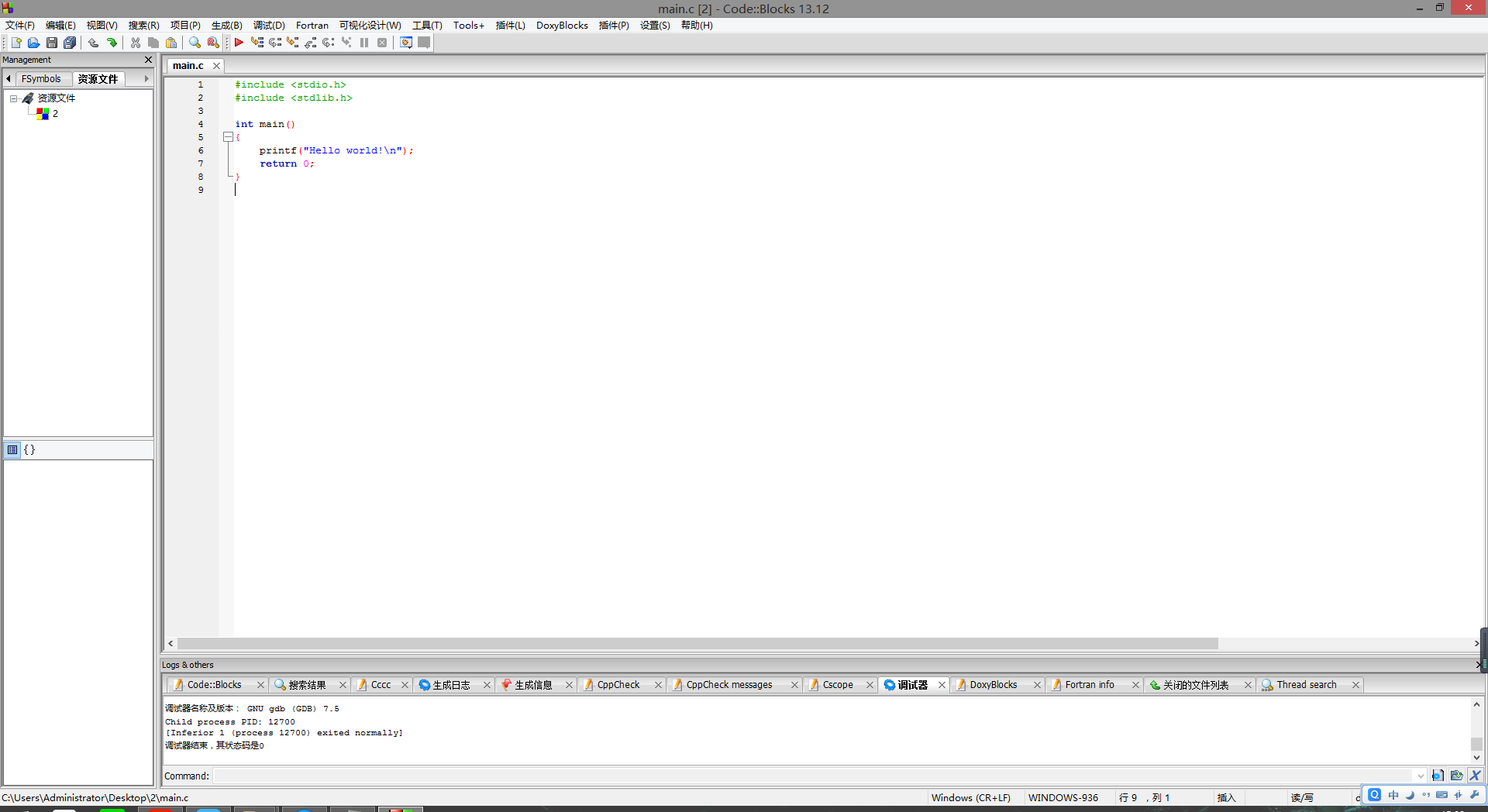
Task: Click the Step into debug icon
Action: (293, 43)
